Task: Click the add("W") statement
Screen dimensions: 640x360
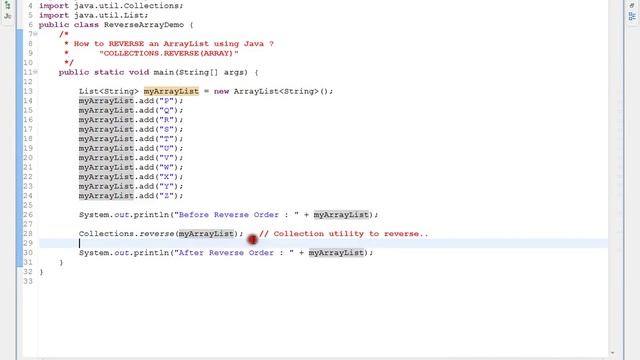Action: click(x=131, y=167)
